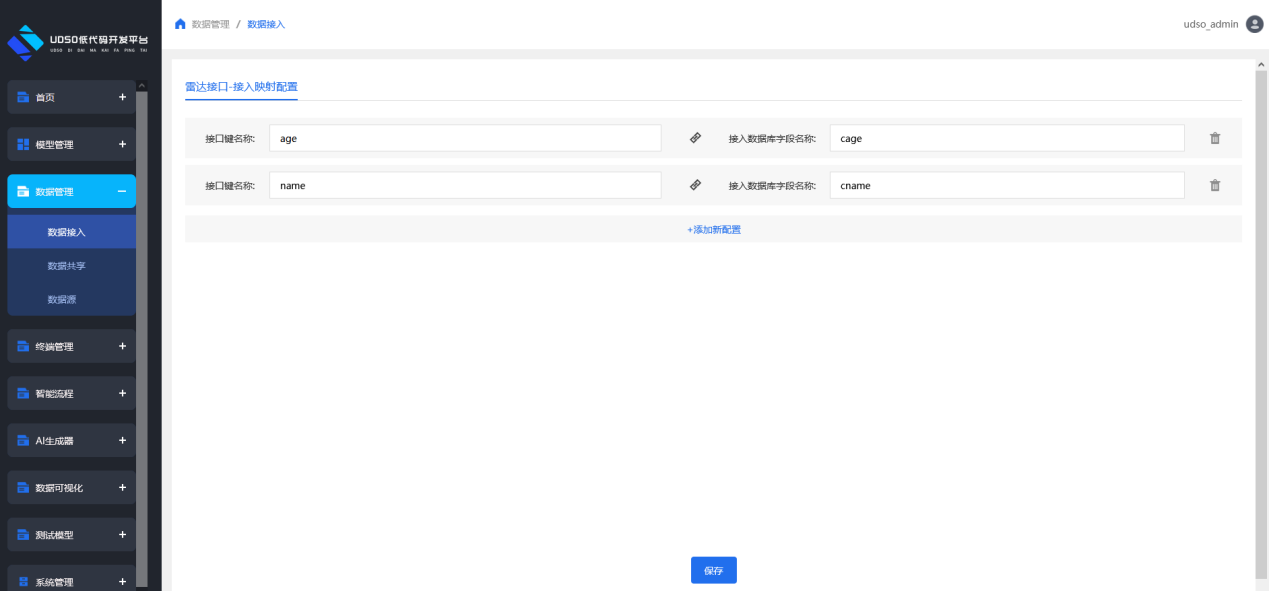Delete the age mapping row

1215,138
